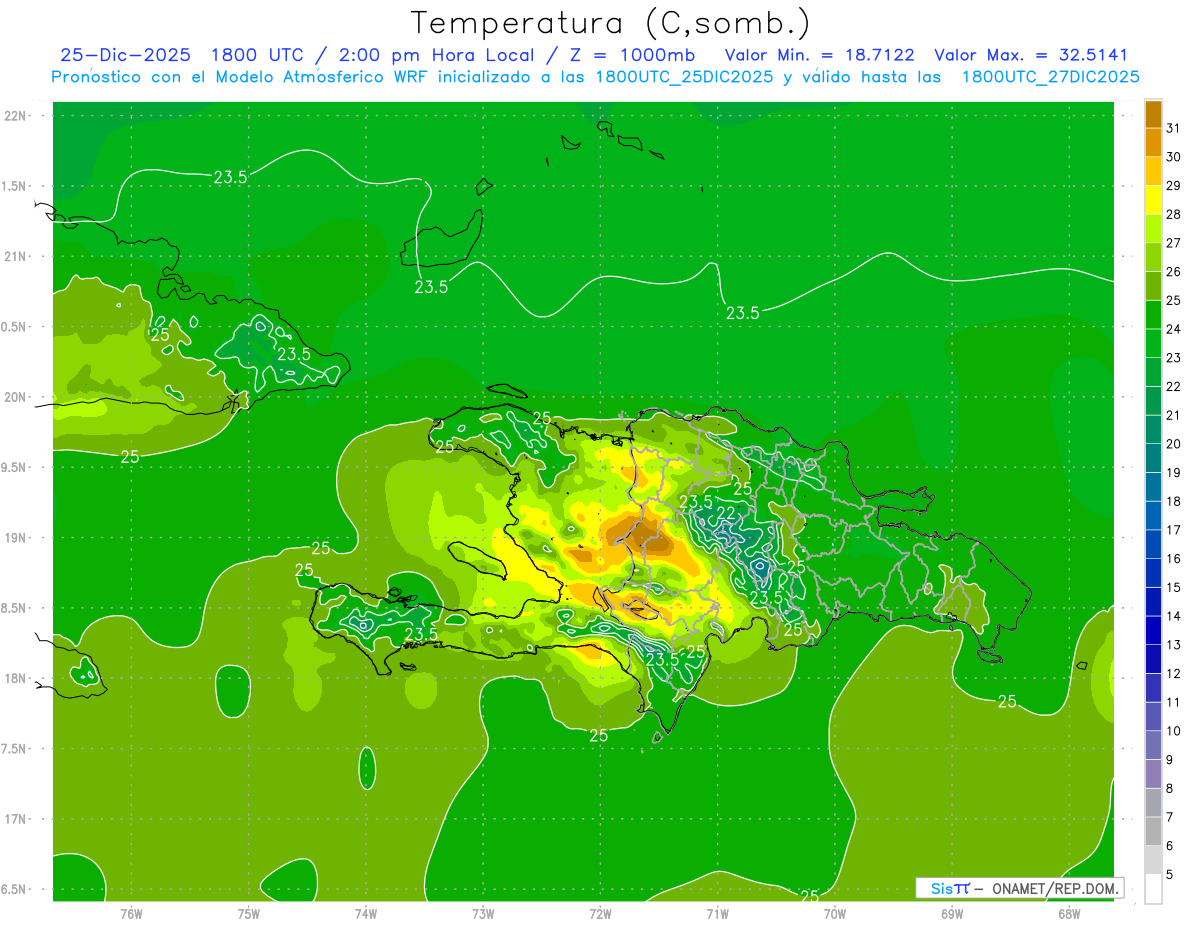Click the yellow legend swatch between 28 and 29
The image size is (1200, 927).
click(1153, 200)
